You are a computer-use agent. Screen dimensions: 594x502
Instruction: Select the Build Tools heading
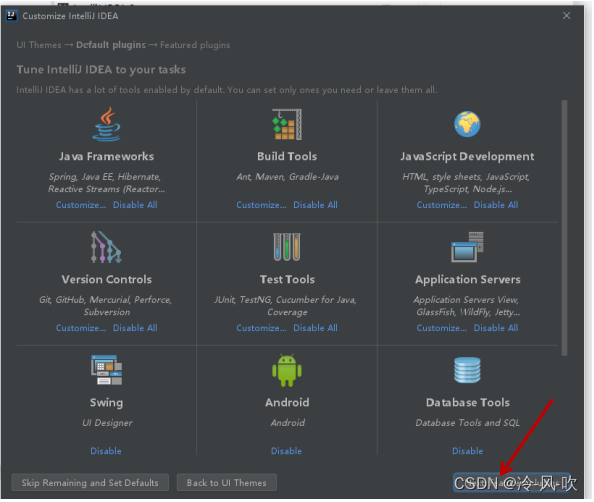[287, 156]
